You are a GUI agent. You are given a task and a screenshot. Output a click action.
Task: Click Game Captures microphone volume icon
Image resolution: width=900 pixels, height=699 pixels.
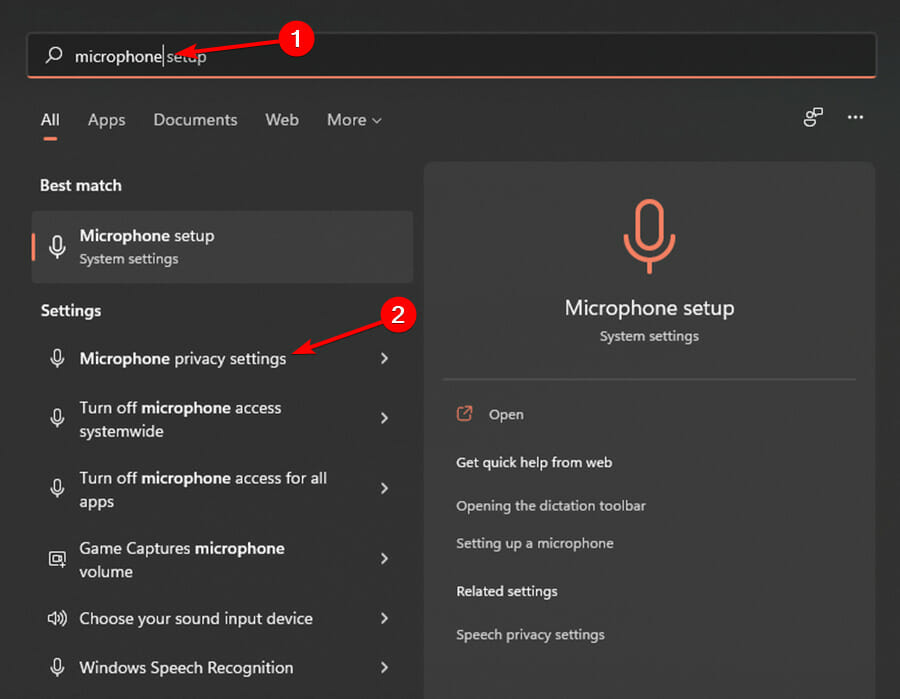pos(57,559)
